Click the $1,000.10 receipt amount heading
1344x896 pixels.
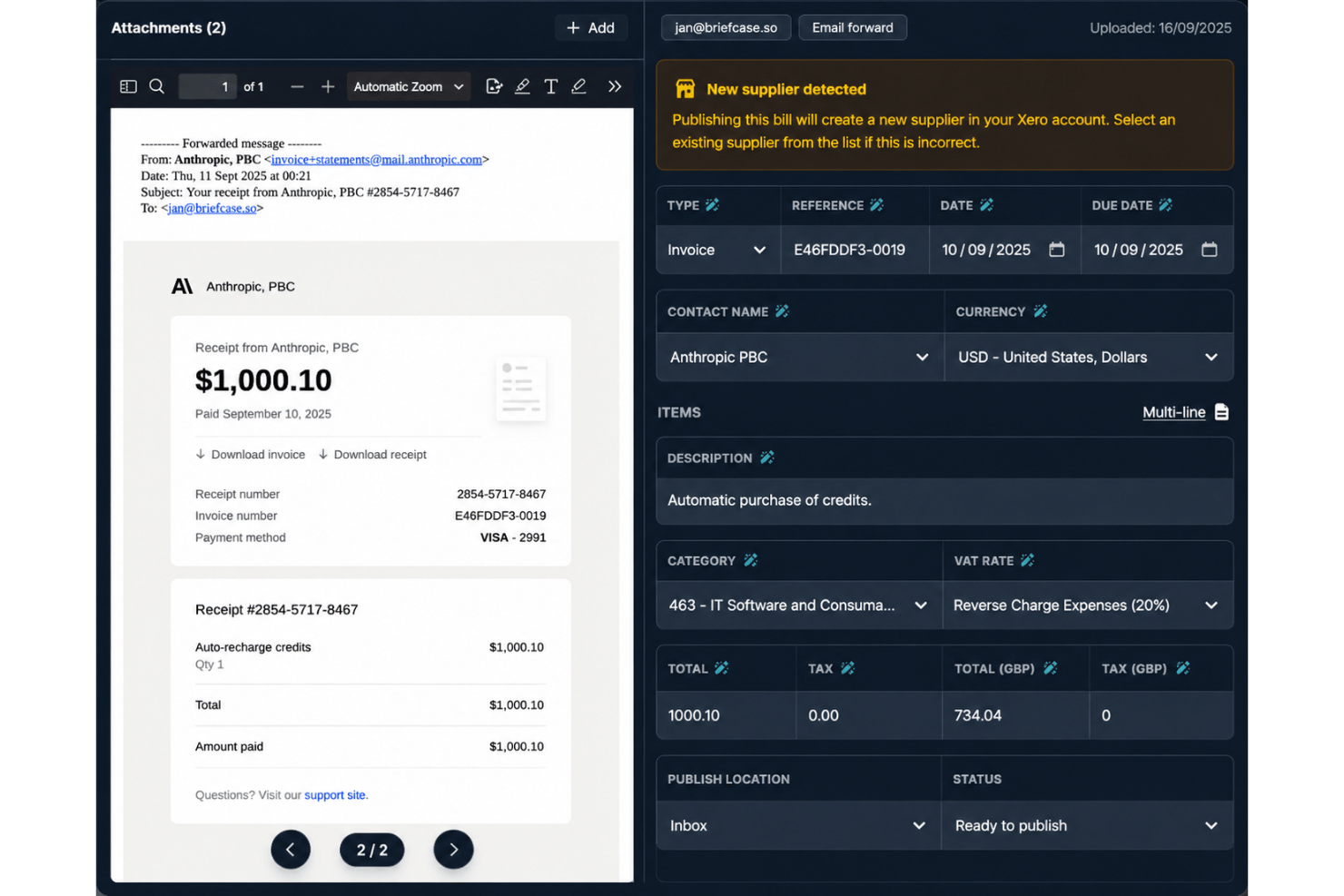(x=263, y=380)
